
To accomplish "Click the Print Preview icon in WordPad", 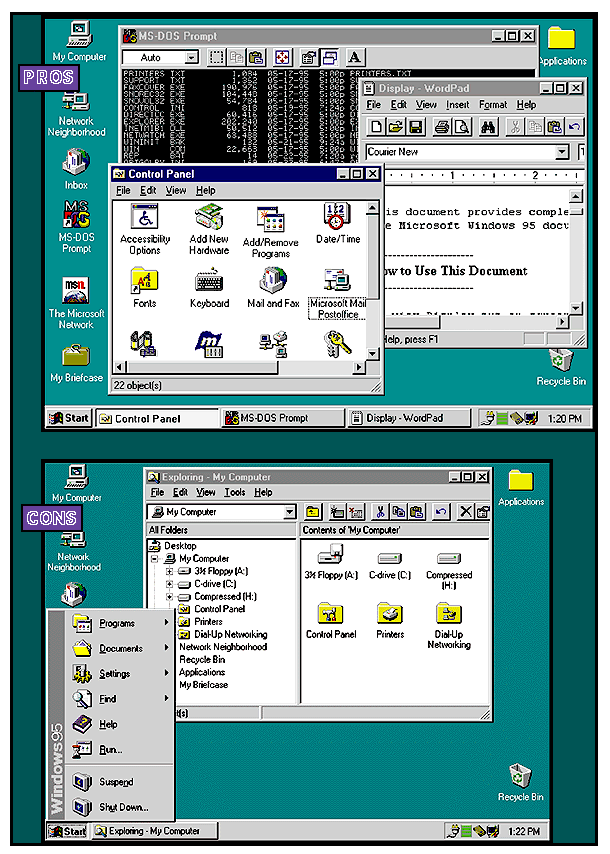I will tap(462, 127).
